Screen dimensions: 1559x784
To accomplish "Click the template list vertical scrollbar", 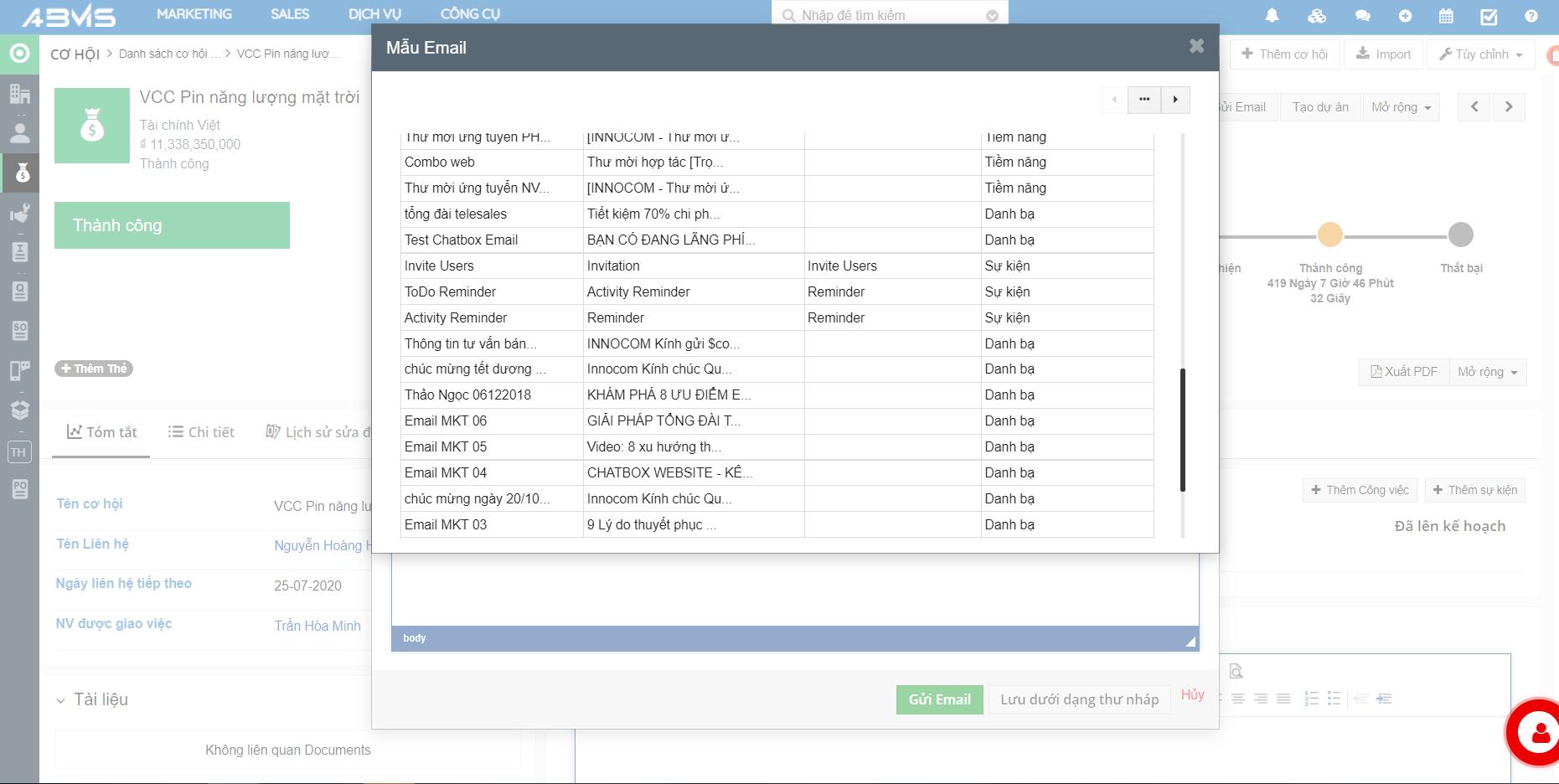I will pyautogui.click(x=1182, y=429).
